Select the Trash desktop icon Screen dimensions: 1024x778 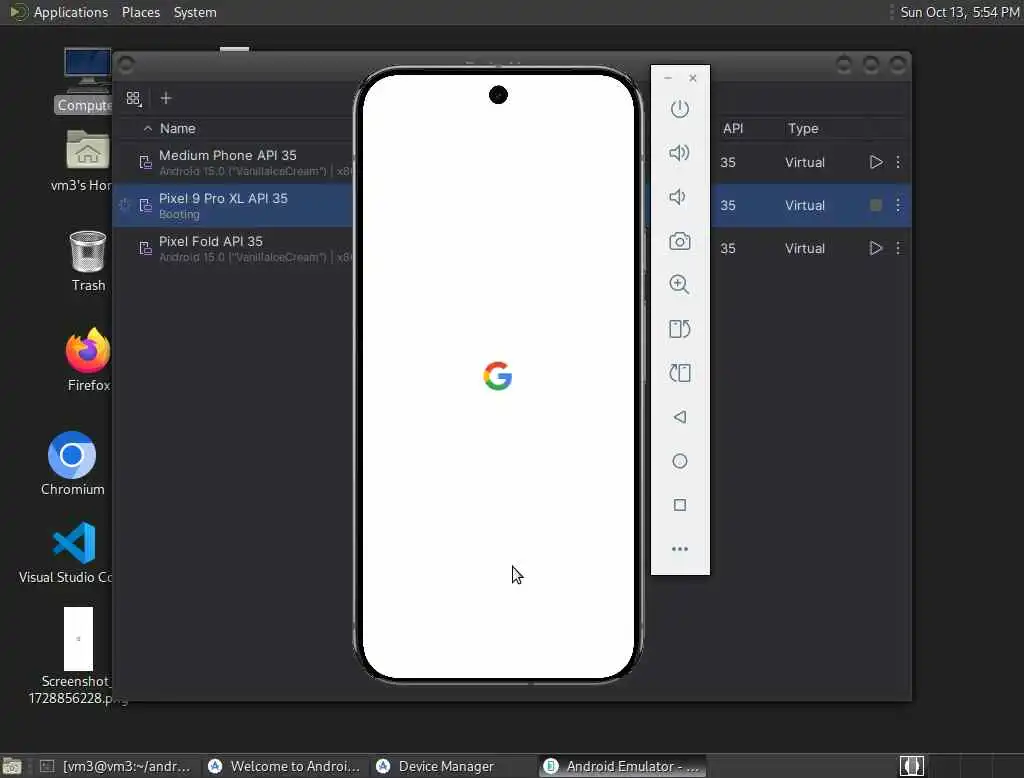pyautogui.click(x=88, y=261)
